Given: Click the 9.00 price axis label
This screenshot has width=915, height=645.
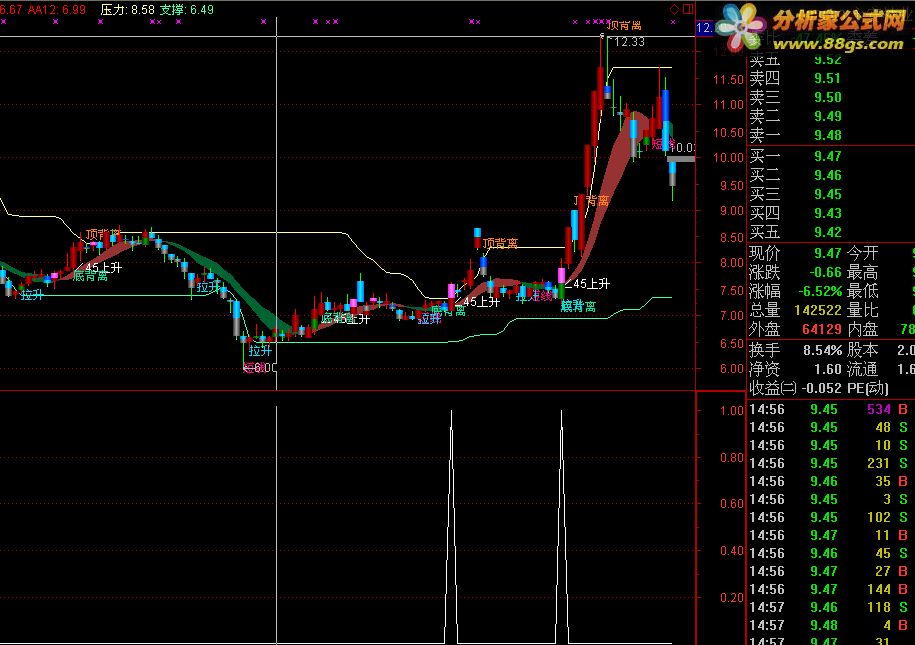Looking at the screenshot, I should point(731,211).
